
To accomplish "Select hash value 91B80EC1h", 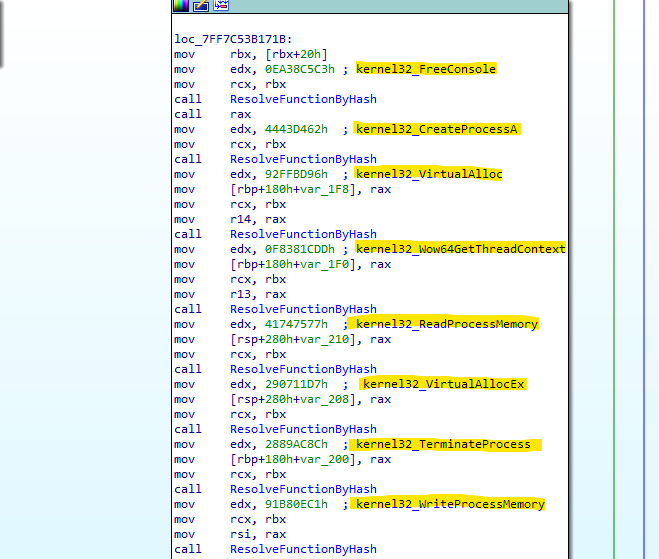I will point(296,504).
